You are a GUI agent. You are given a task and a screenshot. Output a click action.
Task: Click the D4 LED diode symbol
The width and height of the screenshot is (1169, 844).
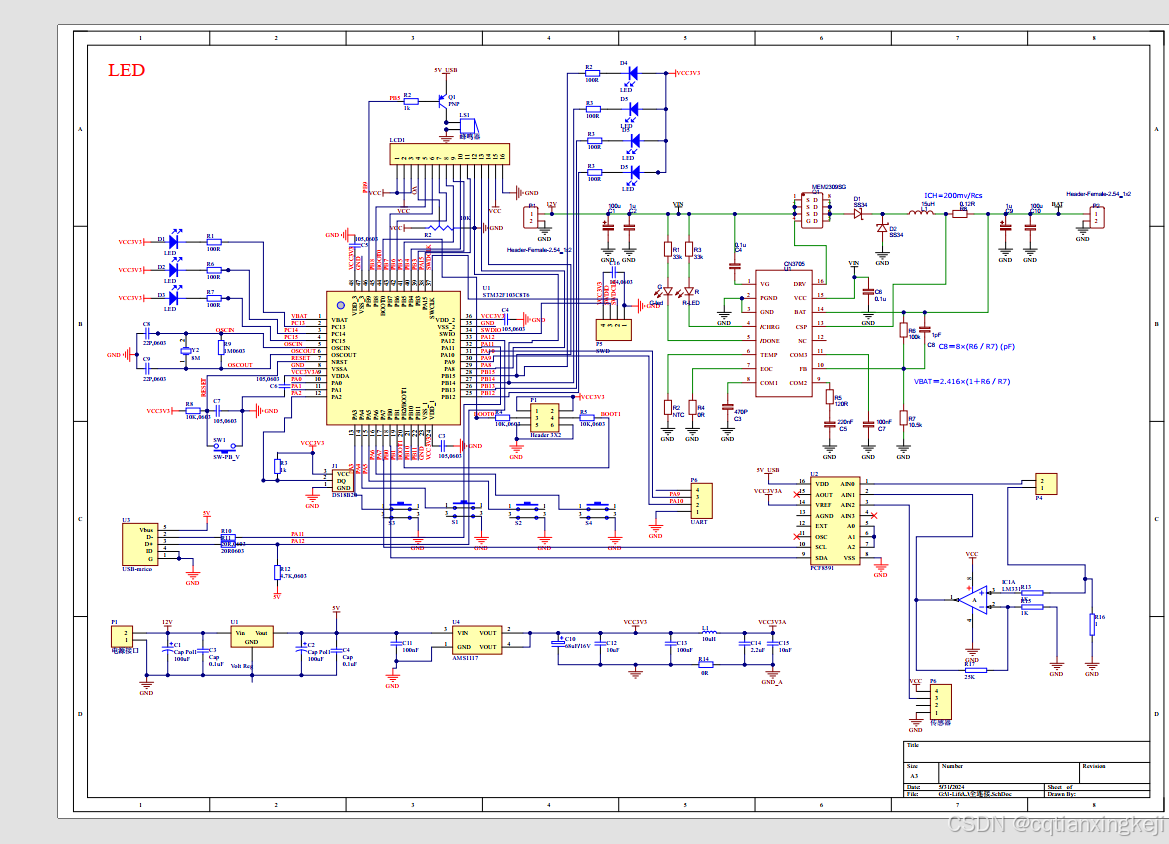[x=632, y=73]
